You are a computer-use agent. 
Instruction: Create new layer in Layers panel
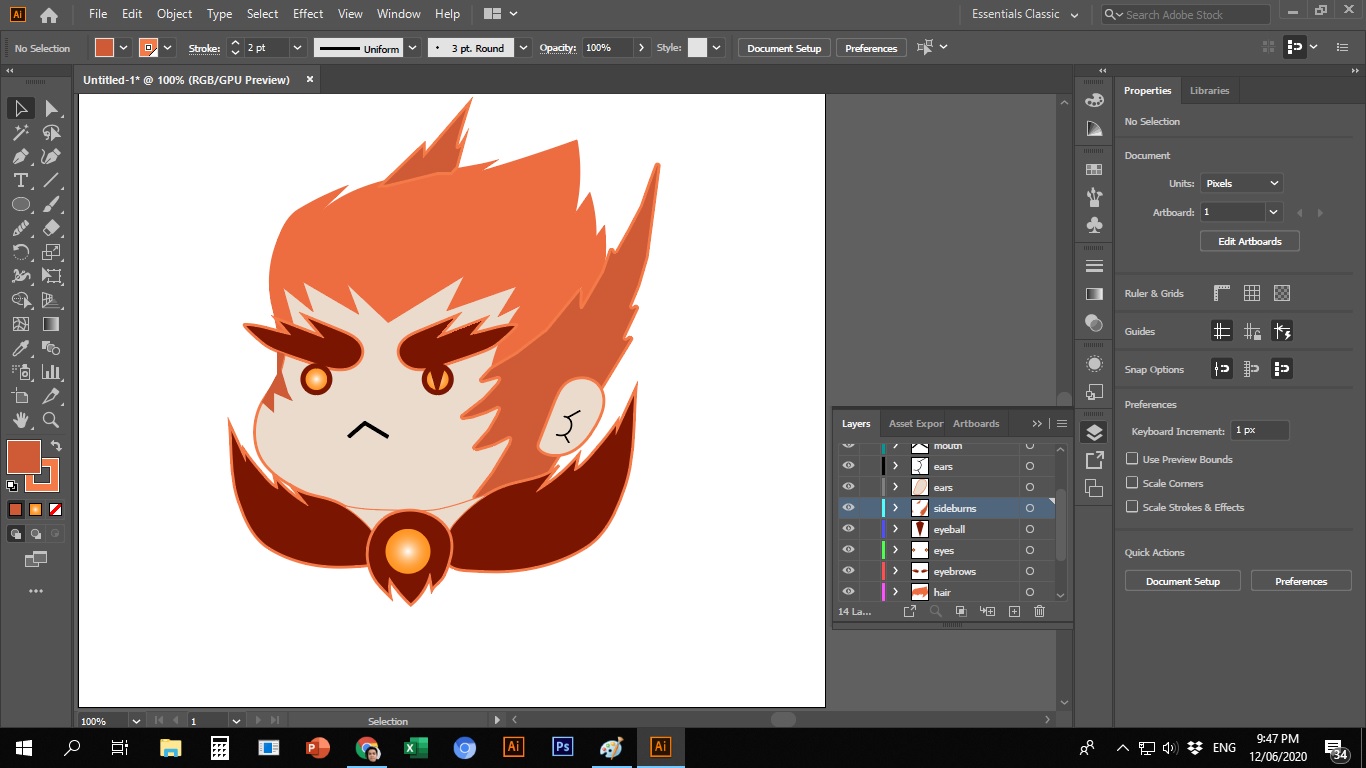(x=1013, y=611)
